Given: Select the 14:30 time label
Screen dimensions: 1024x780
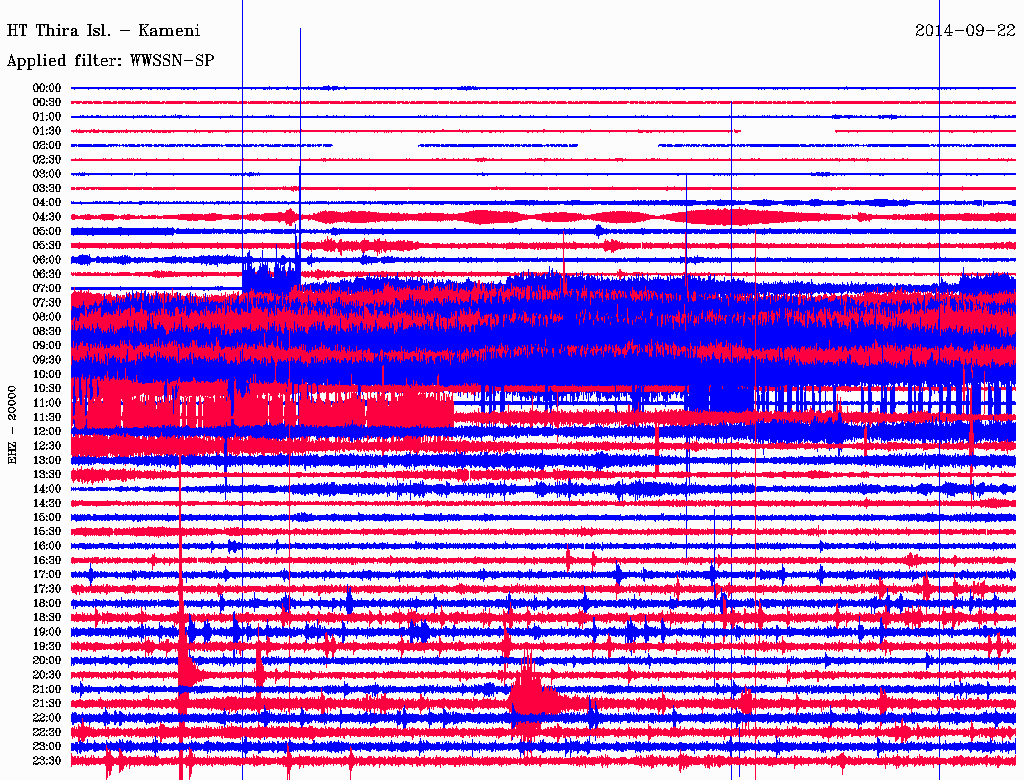Looking at the screenshot, I should (x=47, y=503).
